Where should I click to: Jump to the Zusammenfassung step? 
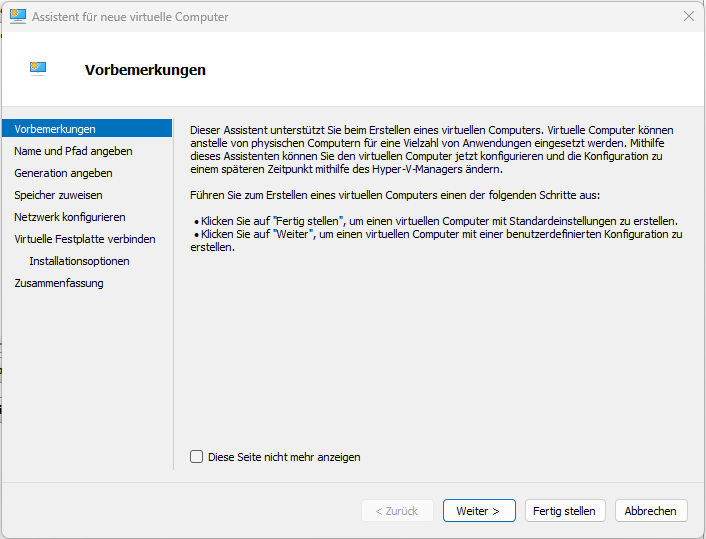pos(59,283)
